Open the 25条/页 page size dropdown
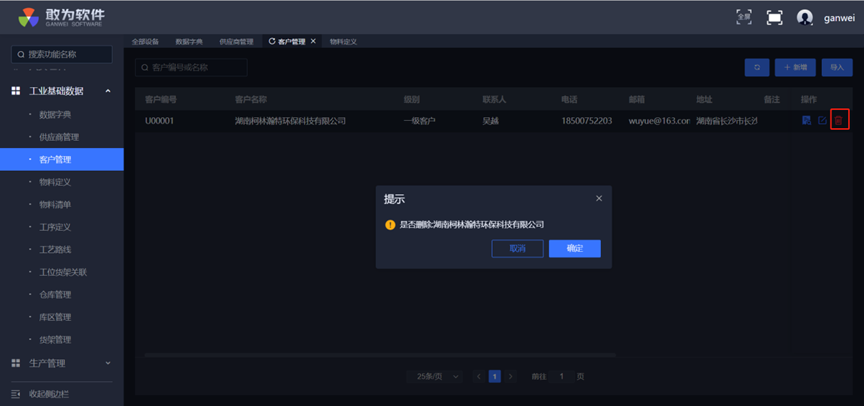 click(438, 376)
